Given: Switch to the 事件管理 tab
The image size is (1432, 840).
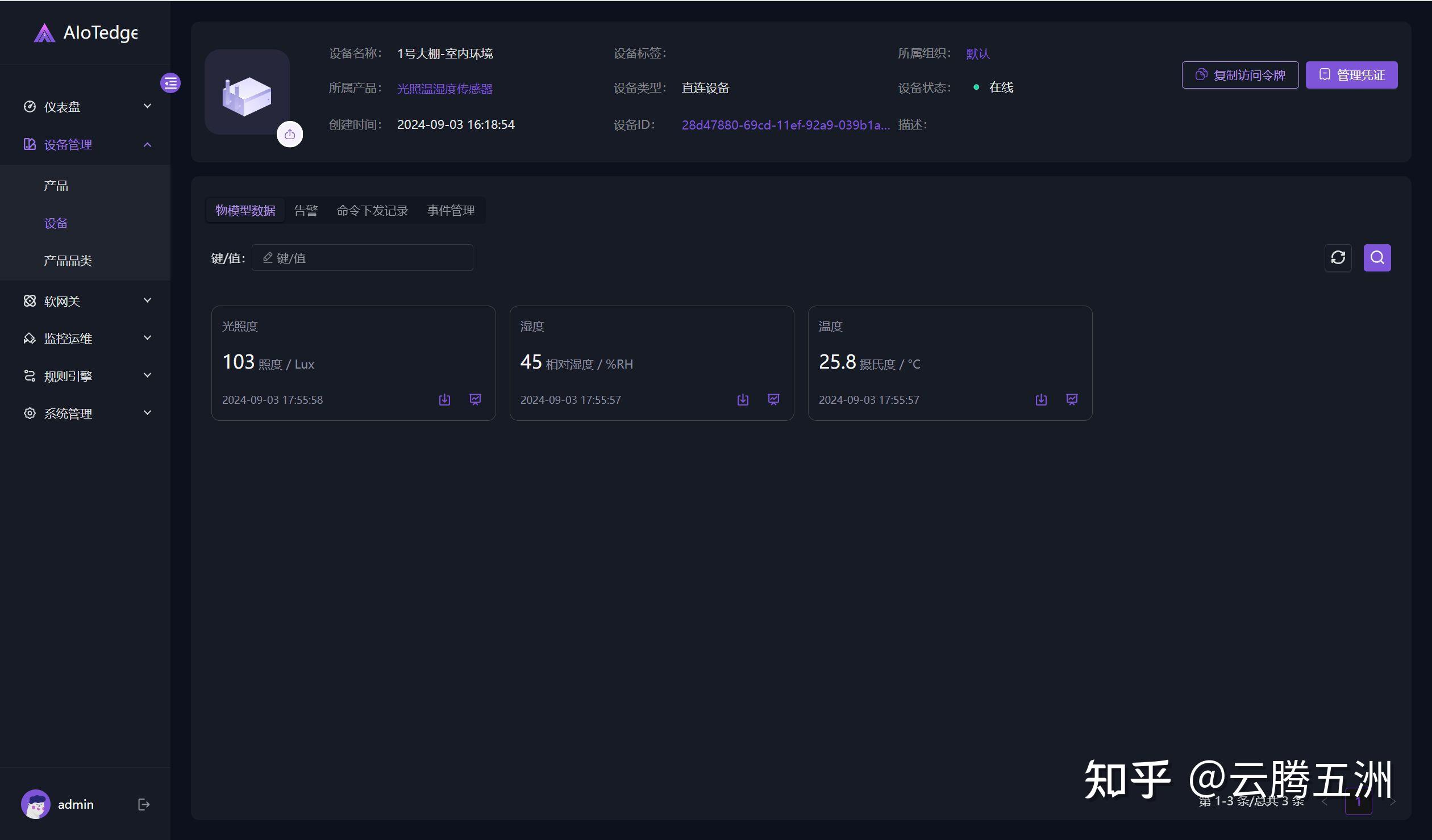Looking at the screenshot, I should coord(451,210).
